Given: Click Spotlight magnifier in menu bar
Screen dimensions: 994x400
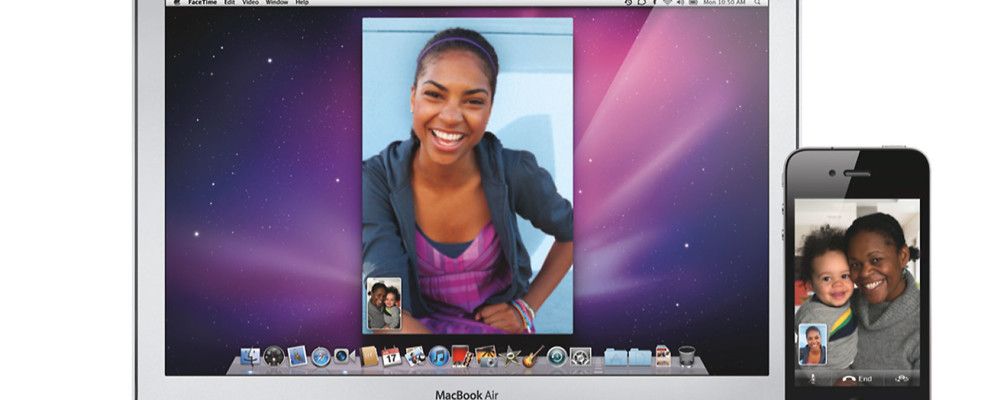Looking at the screenshot, I should coord(758,3).
